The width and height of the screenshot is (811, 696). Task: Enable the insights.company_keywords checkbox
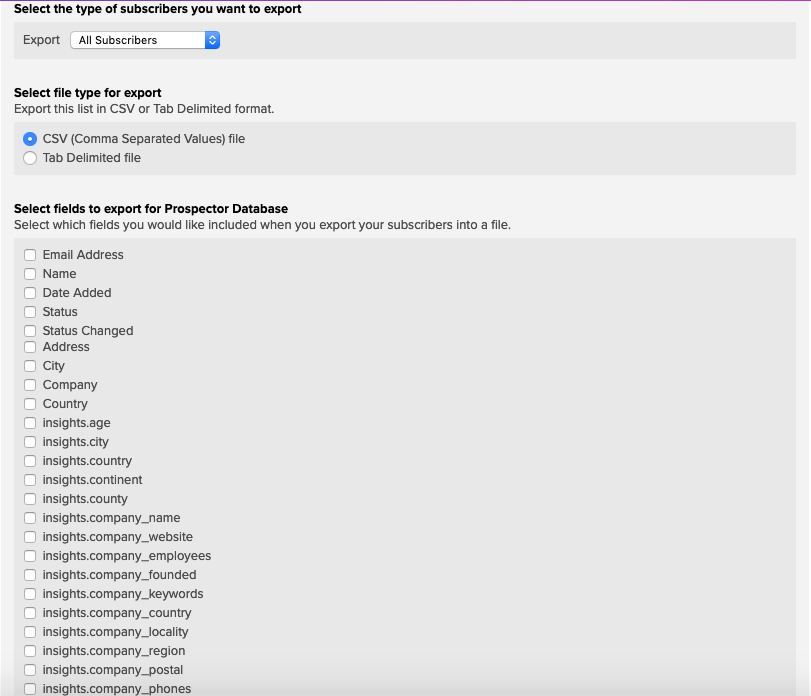click(x=30, y=594)
